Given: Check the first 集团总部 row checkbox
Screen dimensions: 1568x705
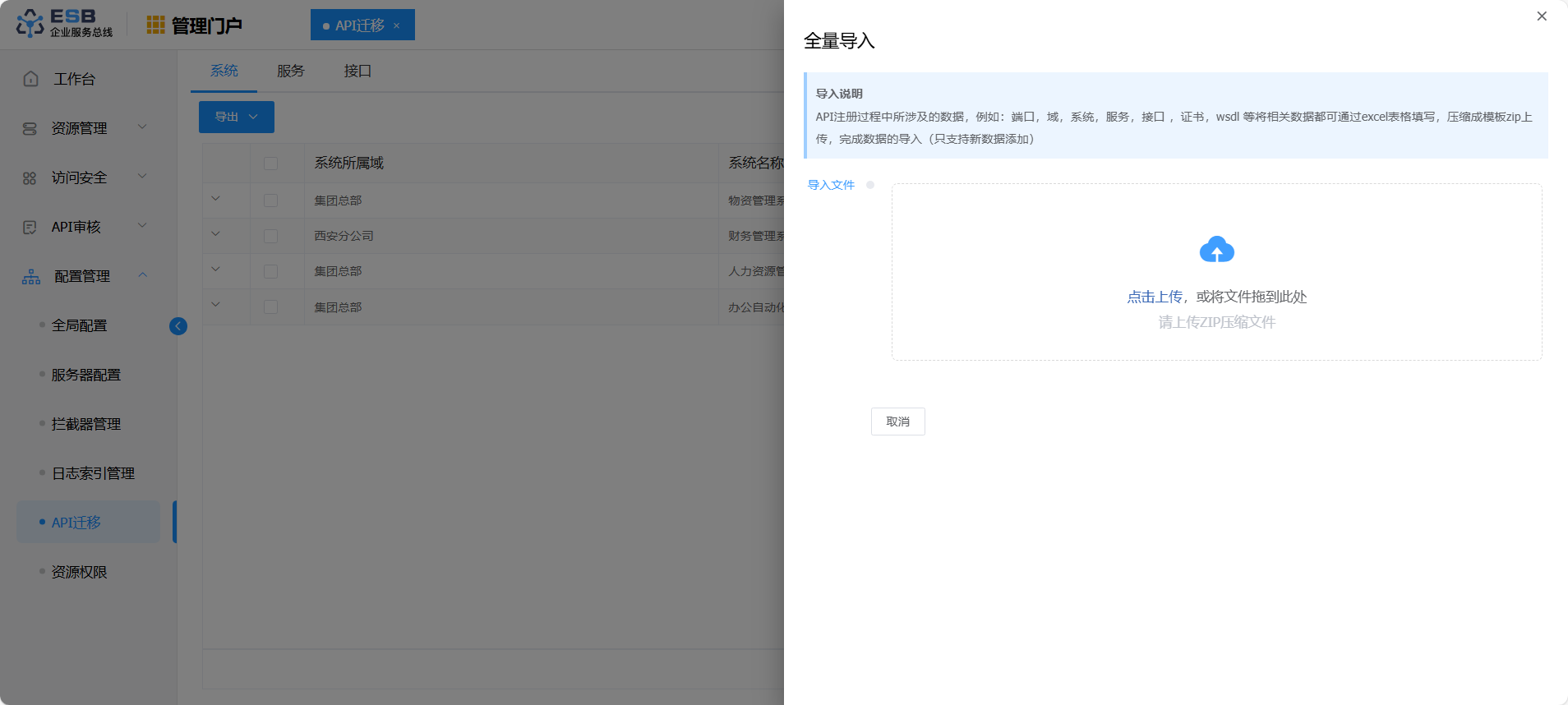Looking at the screenshot, I should pyautogui.click(x=270, y=200).
